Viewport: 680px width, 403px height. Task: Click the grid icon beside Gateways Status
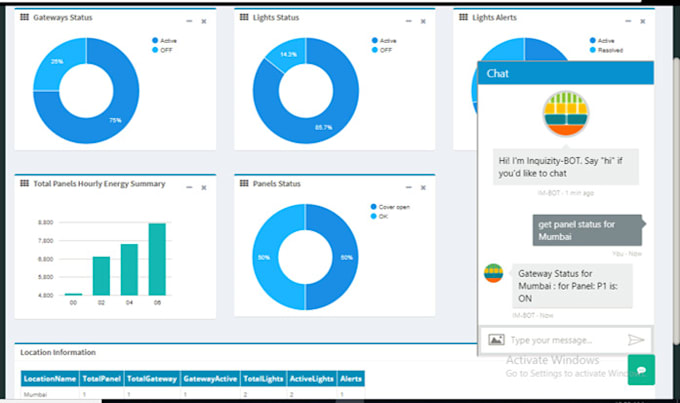click(24, 17)
